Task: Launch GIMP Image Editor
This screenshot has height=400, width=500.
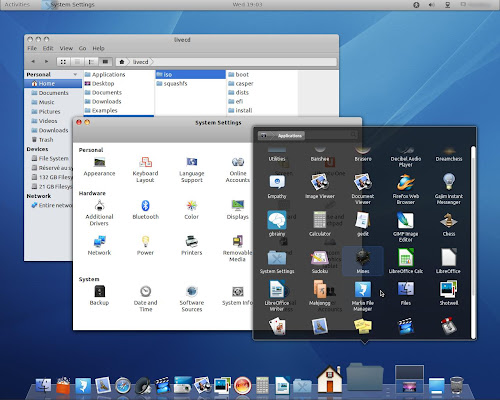Action: tap(406, 226)
